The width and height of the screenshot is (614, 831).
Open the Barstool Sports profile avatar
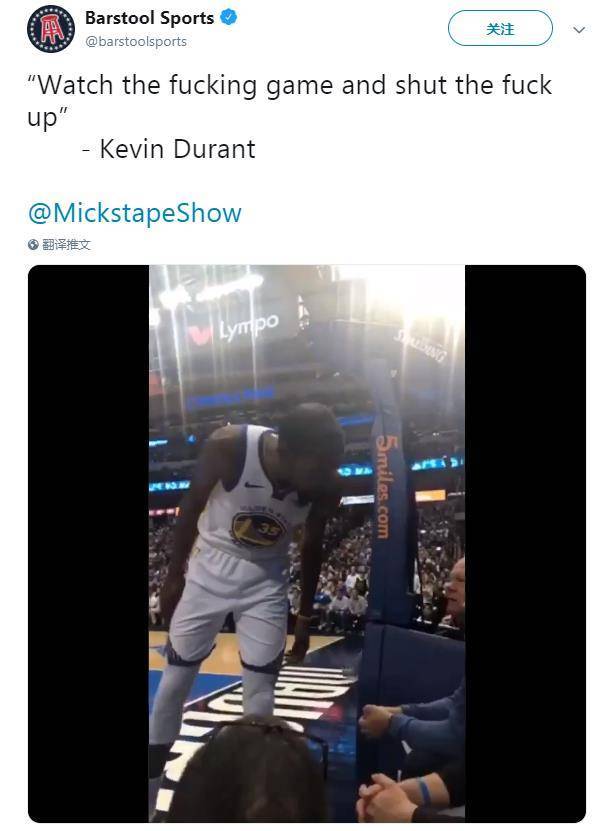coord(51,29)
